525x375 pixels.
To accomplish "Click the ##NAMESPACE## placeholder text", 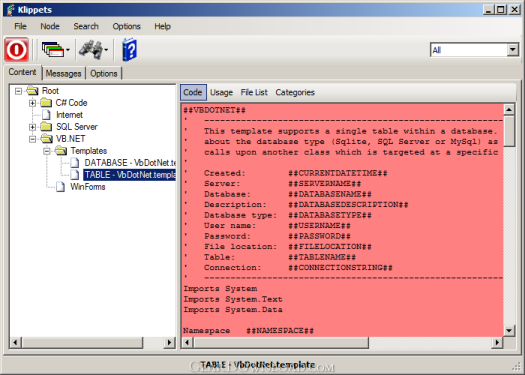I will 280,331.
